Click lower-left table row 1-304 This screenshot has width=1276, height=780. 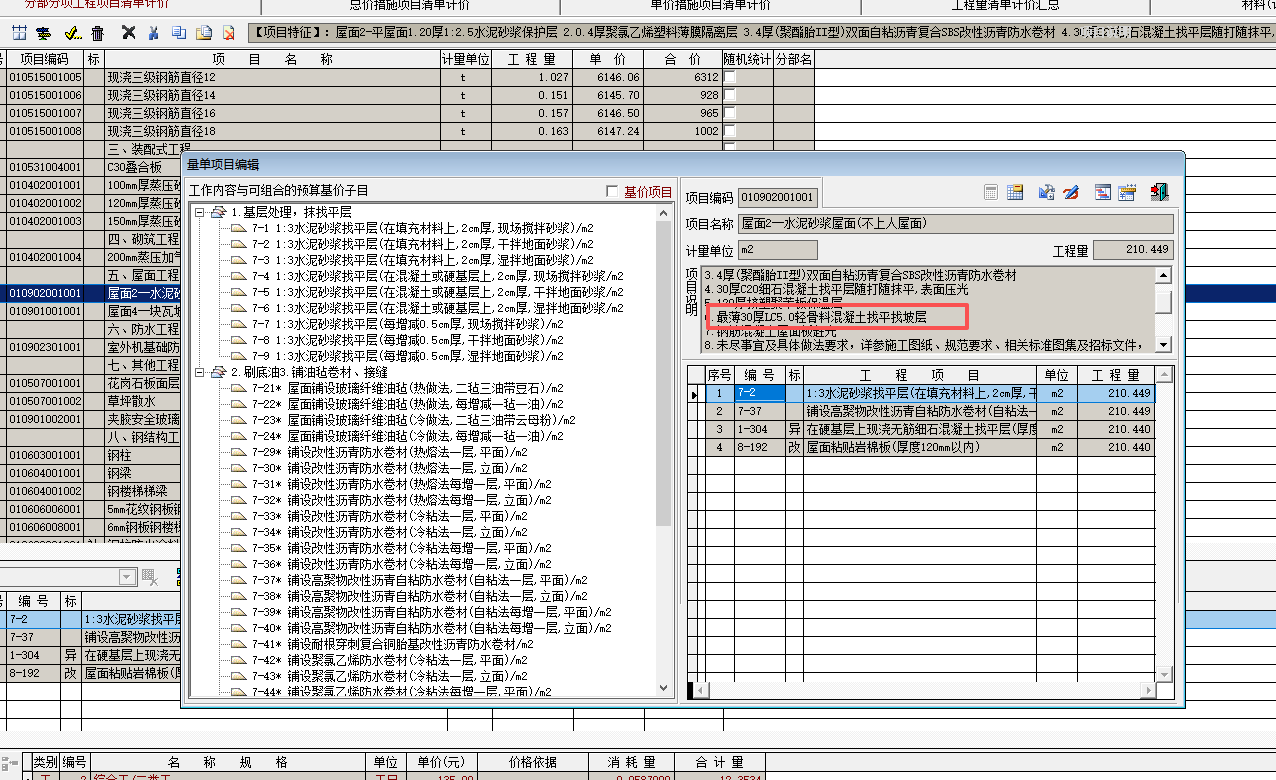point(92,656)
